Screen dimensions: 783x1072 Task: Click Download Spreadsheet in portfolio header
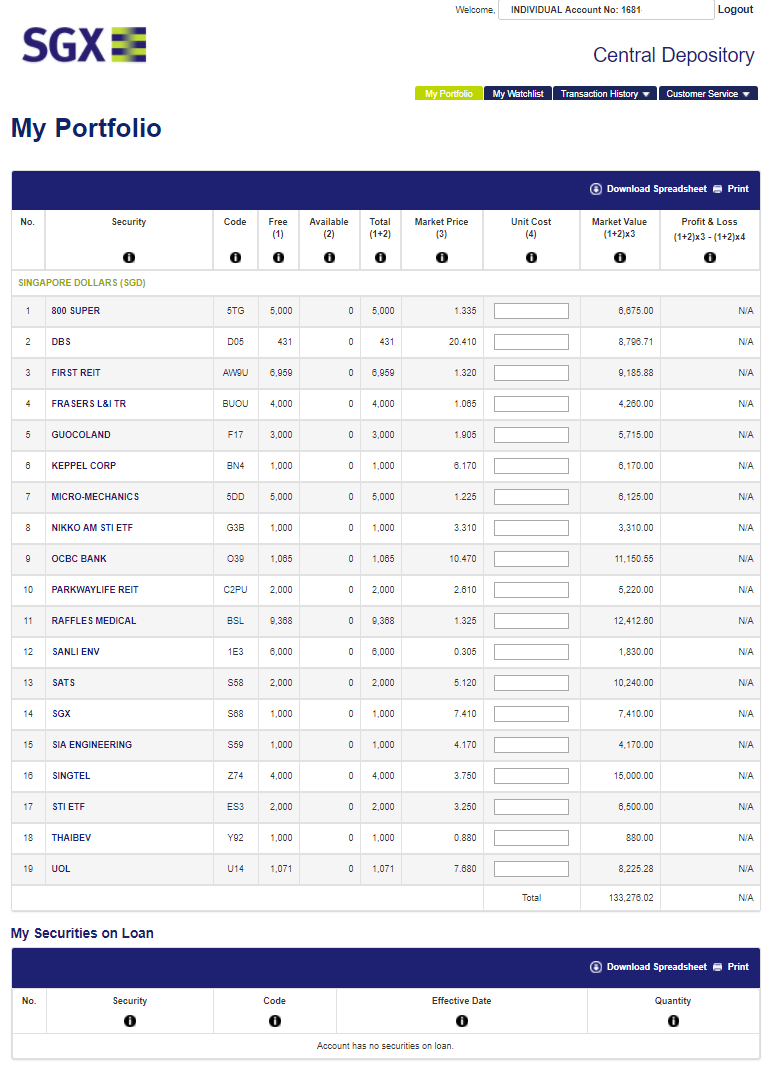656,189
